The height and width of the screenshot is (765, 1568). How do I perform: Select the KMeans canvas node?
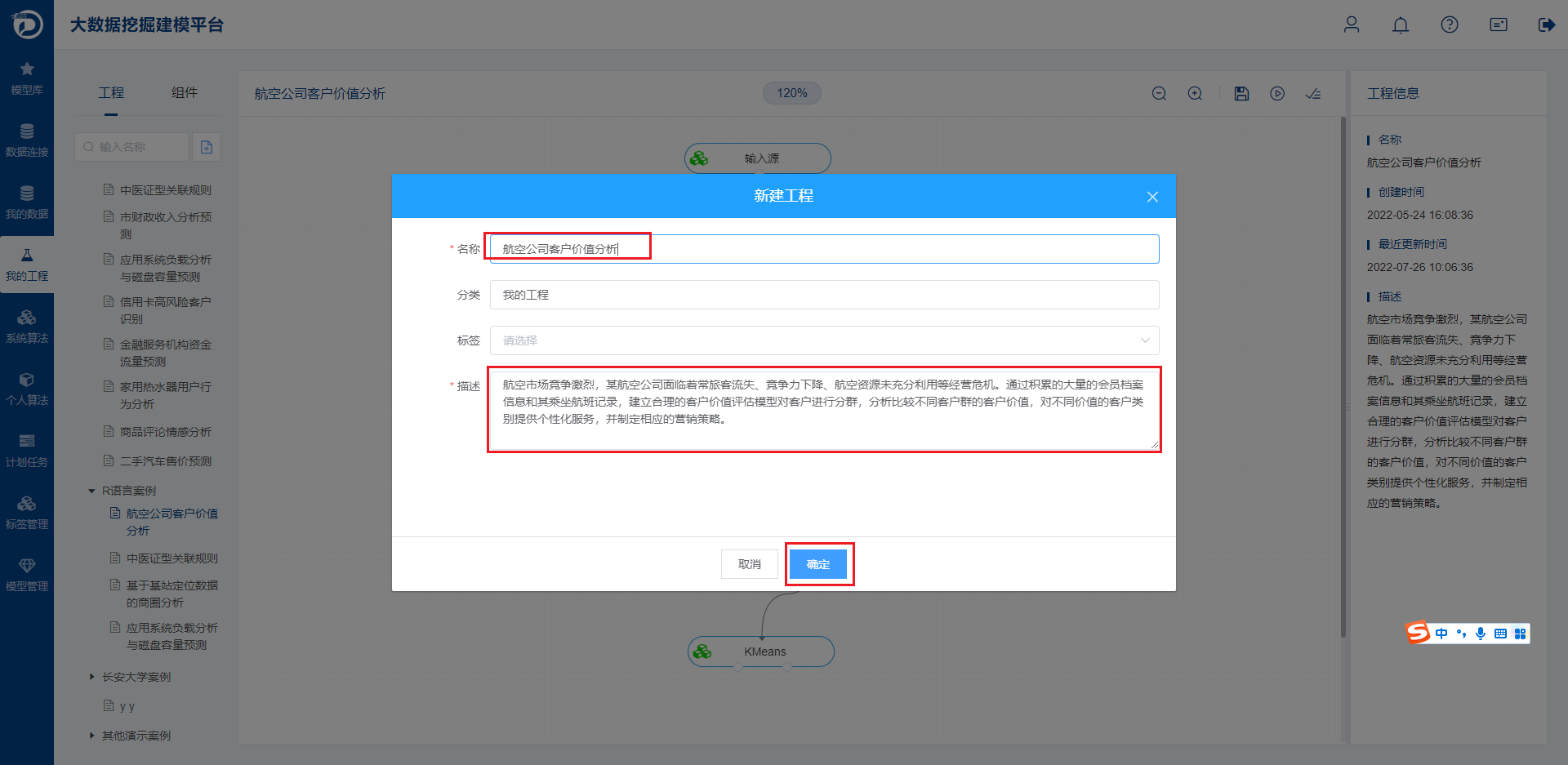point(761,652)
